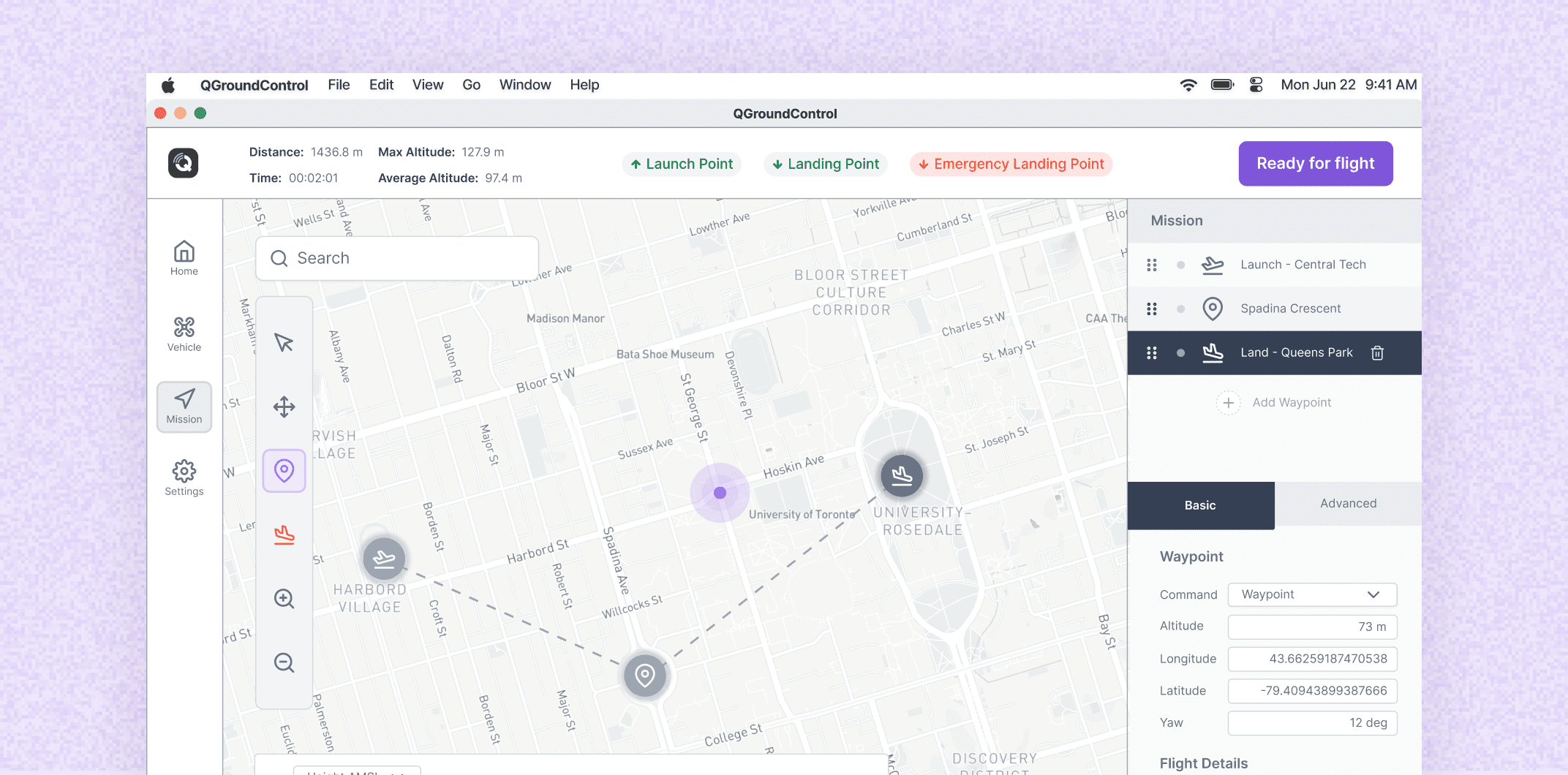Open the Go menu
This screenshot has width=1568, height=775.
(x=471, y=85)
